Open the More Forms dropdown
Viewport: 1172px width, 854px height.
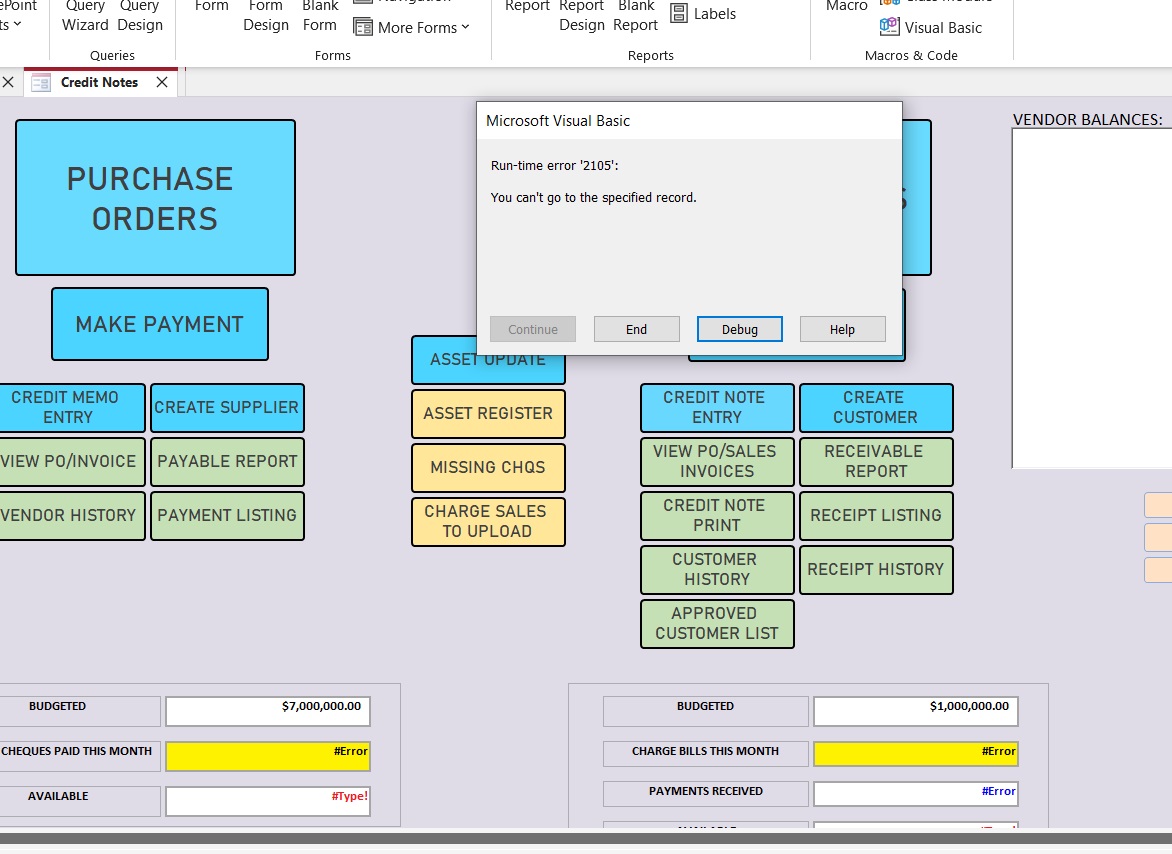412,28
